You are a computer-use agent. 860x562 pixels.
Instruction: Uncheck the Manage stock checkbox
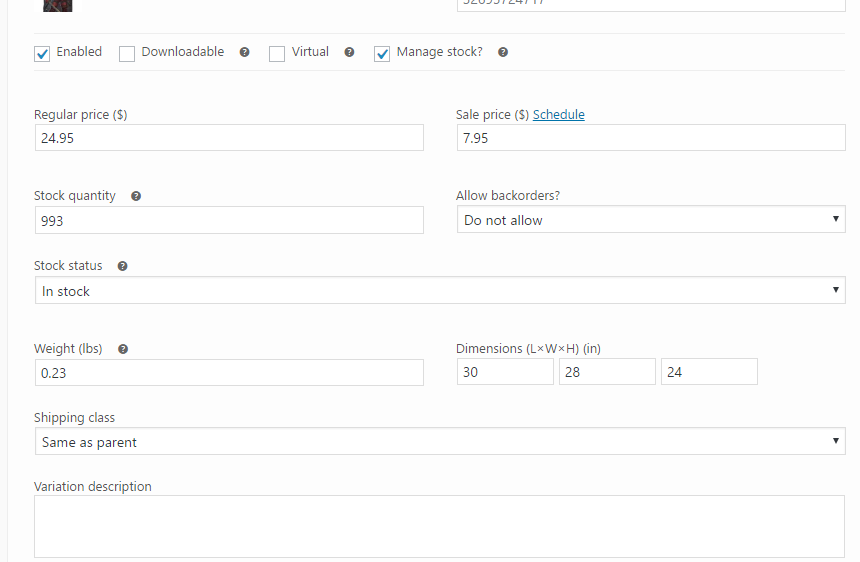point(382,54)
